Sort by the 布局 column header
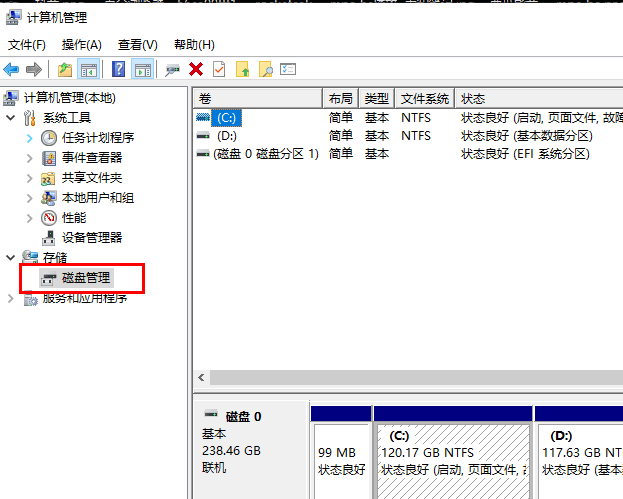623x499 pixels. (x=341, y=98)
